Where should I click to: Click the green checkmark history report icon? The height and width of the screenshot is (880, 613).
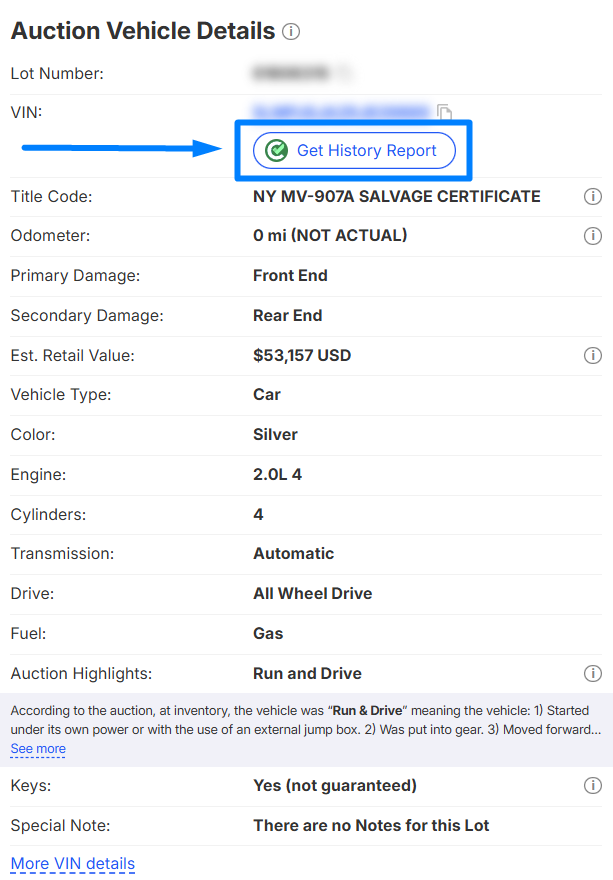pyautogui.click(x=275, y=151)
